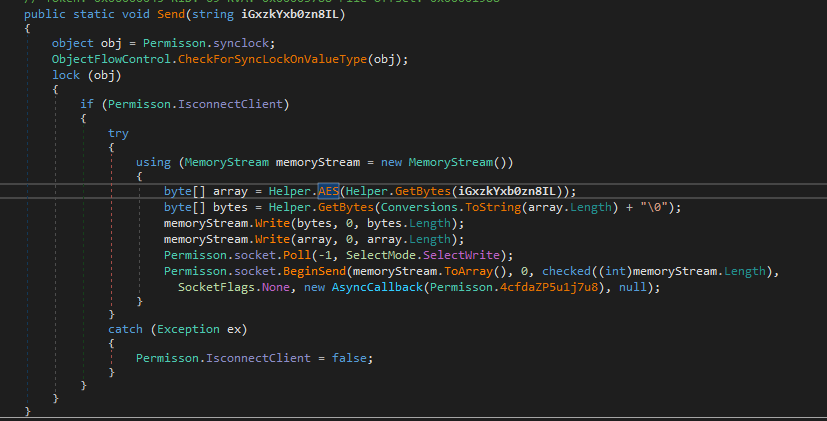Screen dimensions: 827x421
Task: Click the CheckForSyncLockOnValueType method name
Action: [x=272, y=59]
